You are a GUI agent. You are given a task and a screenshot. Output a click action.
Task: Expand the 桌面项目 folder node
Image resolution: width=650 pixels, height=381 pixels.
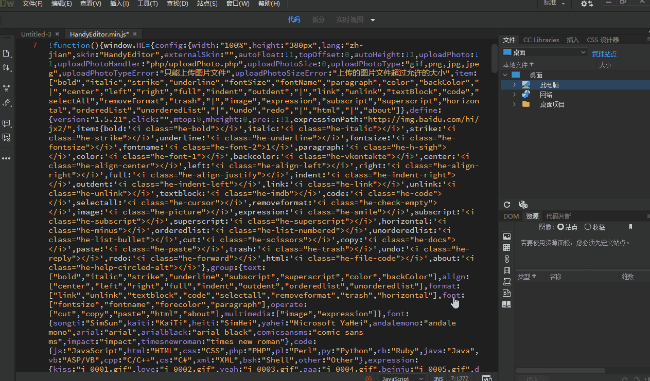coord(514,104)
